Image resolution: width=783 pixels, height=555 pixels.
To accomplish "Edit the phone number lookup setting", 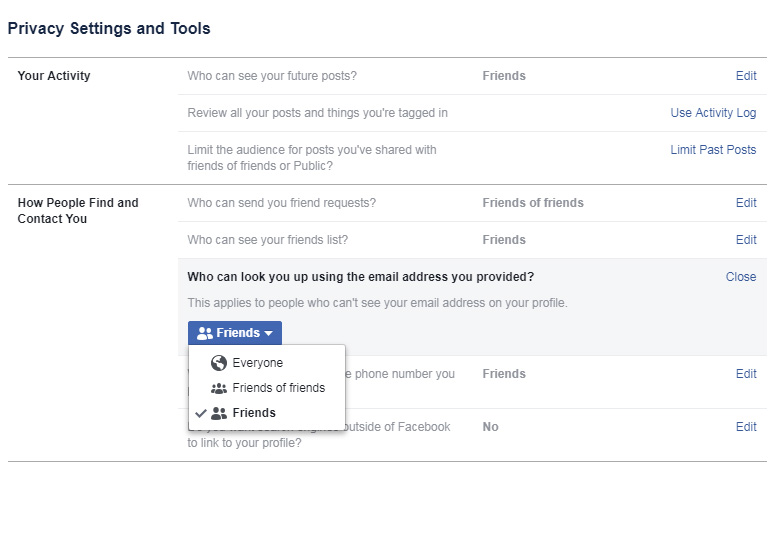I will pos(746,374).
